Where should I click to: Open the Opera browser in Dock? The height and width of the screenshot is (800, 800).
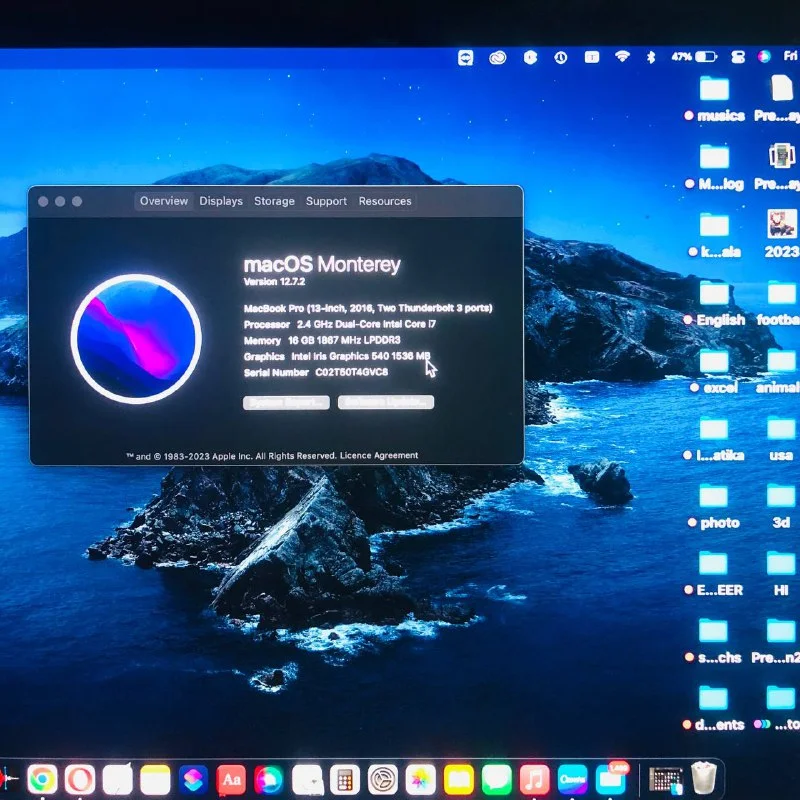[80, 779]
